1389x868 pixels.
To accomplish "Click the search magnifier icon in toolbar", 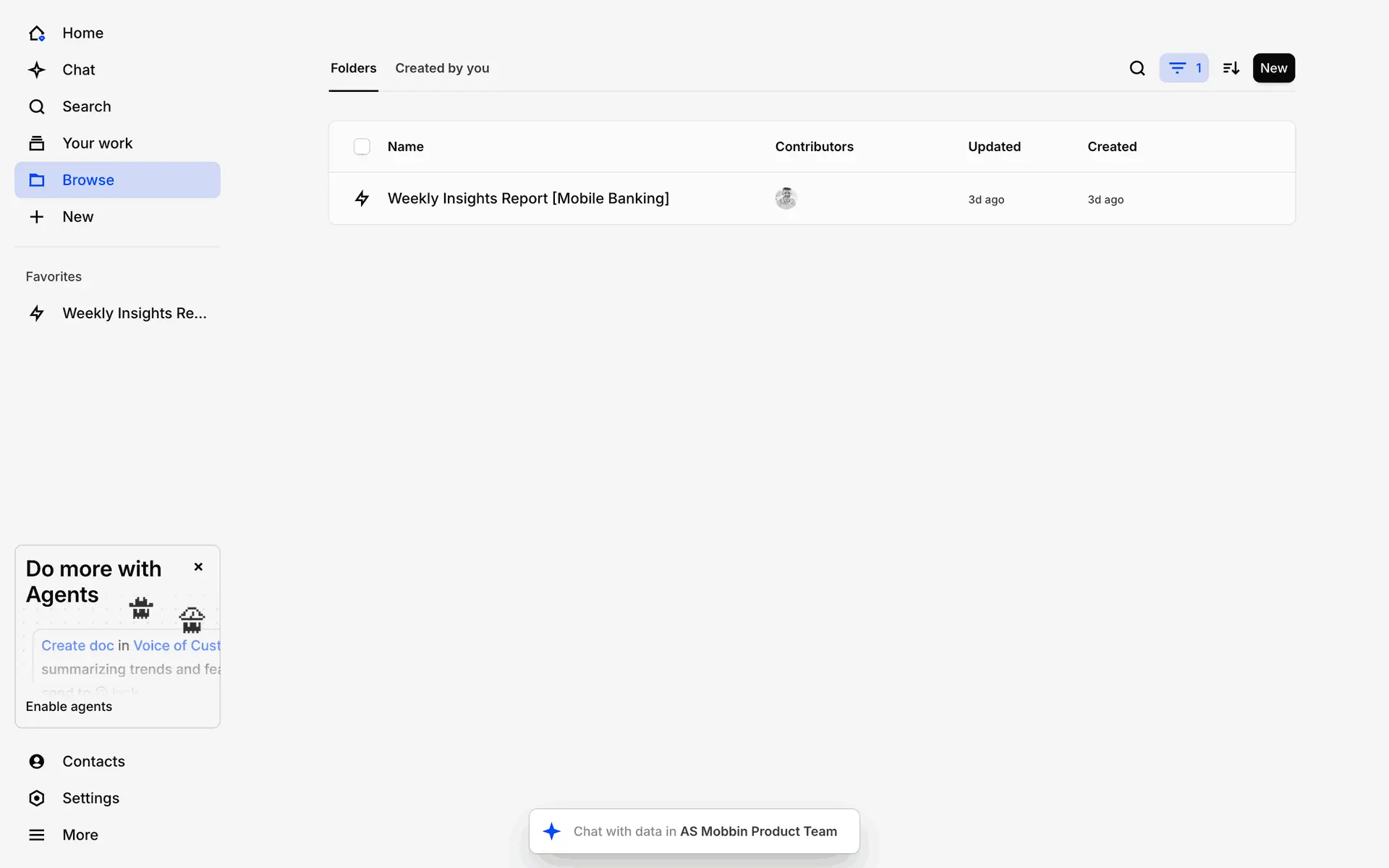I will pyautogui.click(x=1137, y=68).
